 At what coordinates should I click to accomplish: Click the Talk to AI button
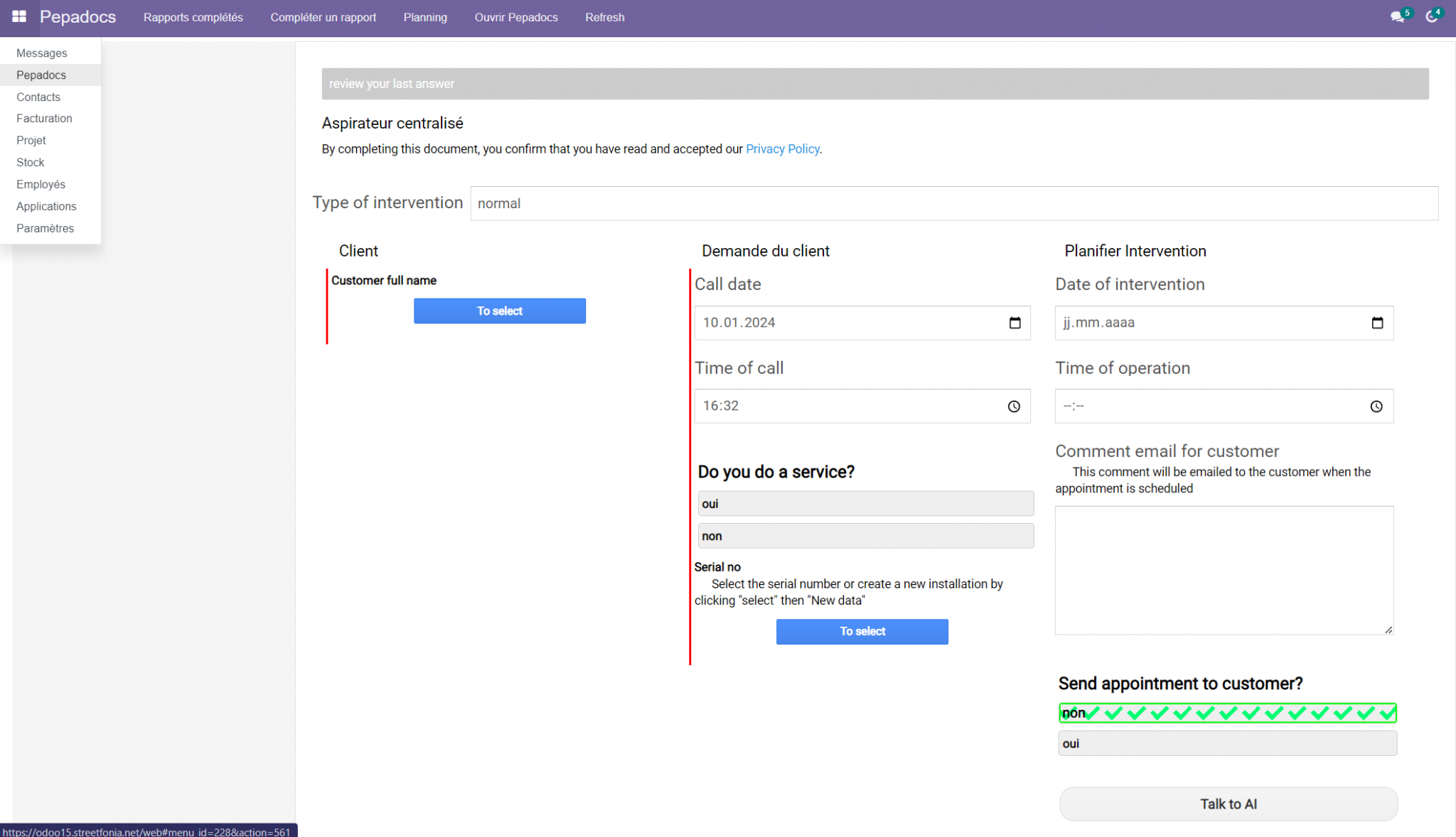pyautogui.click(x=1228, y=804)
